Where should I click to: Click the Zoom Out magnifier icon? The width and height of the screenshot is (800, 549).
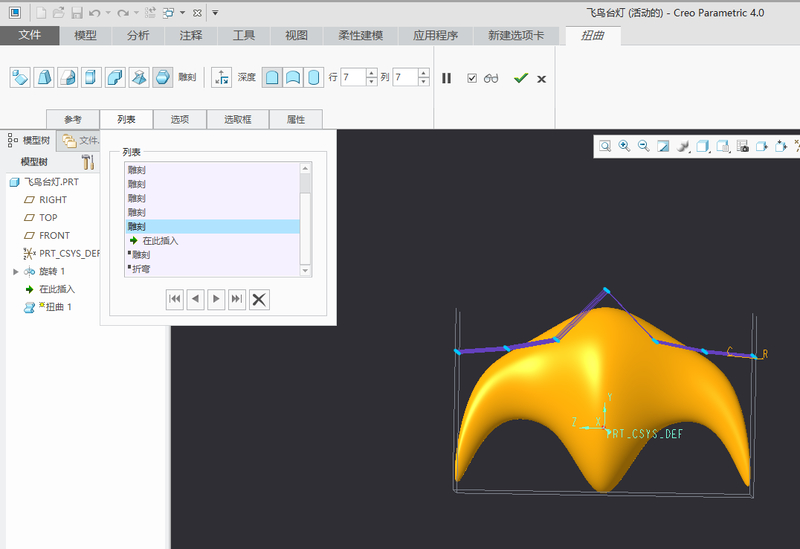(x=644, y=146)
